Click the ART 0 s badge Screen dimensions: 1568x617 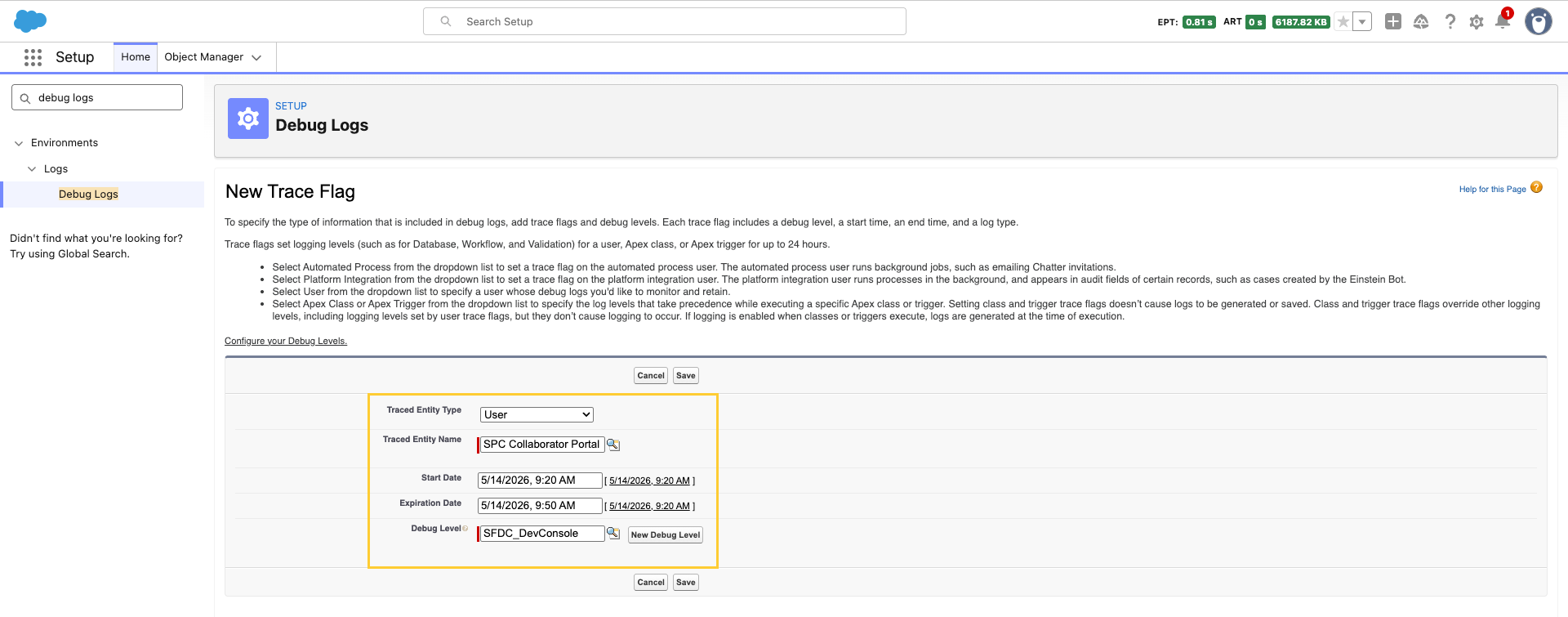[x=1256, y=22]
